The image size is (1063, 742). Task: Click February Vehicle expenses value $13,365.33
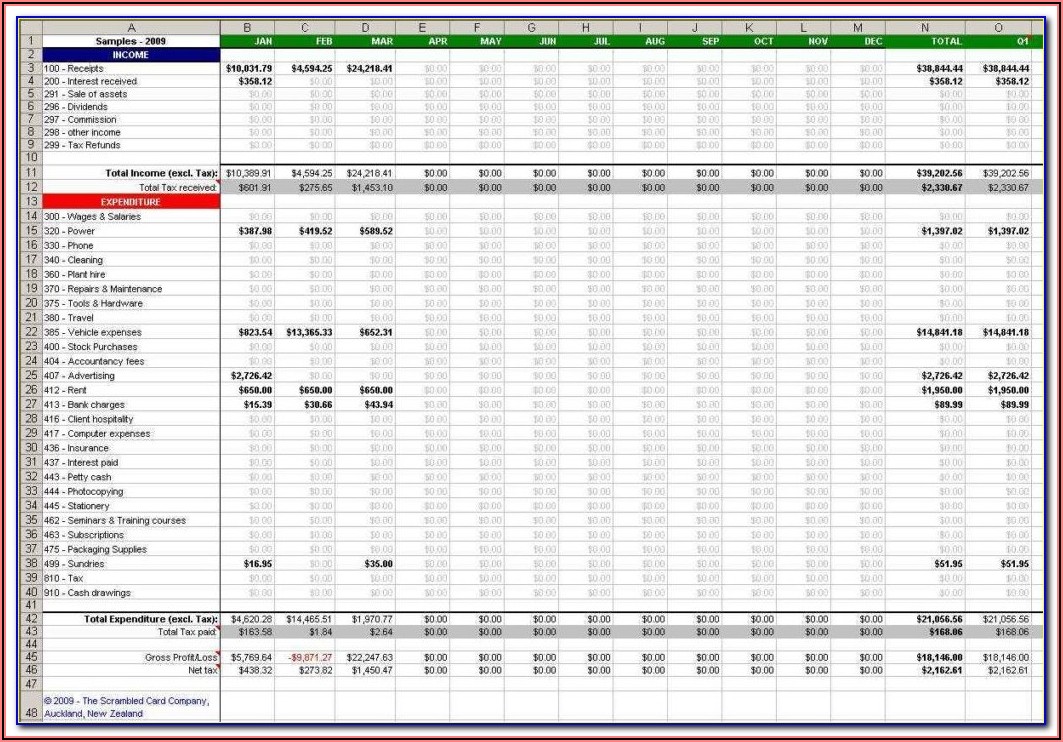click(x=309, y=332)
